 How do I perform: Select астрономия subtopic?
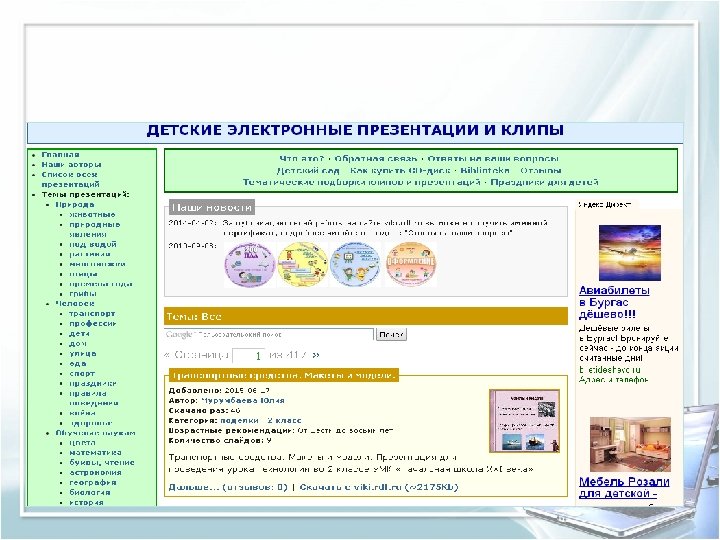[96, 472]
